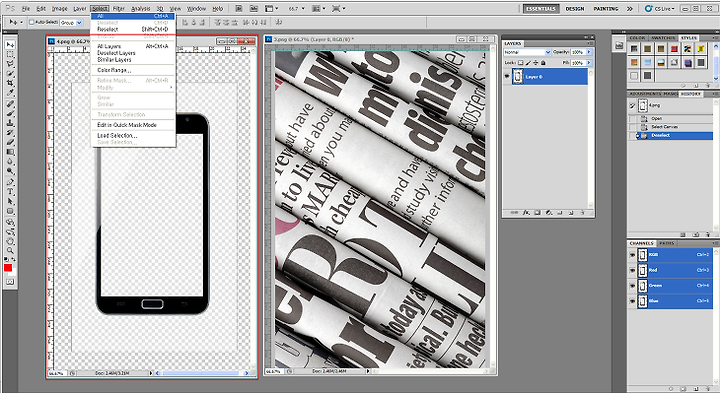This screenshot has height=393, width=720.
Task: Open the layer Opacity slider arrow
Action: coord(589,52)
